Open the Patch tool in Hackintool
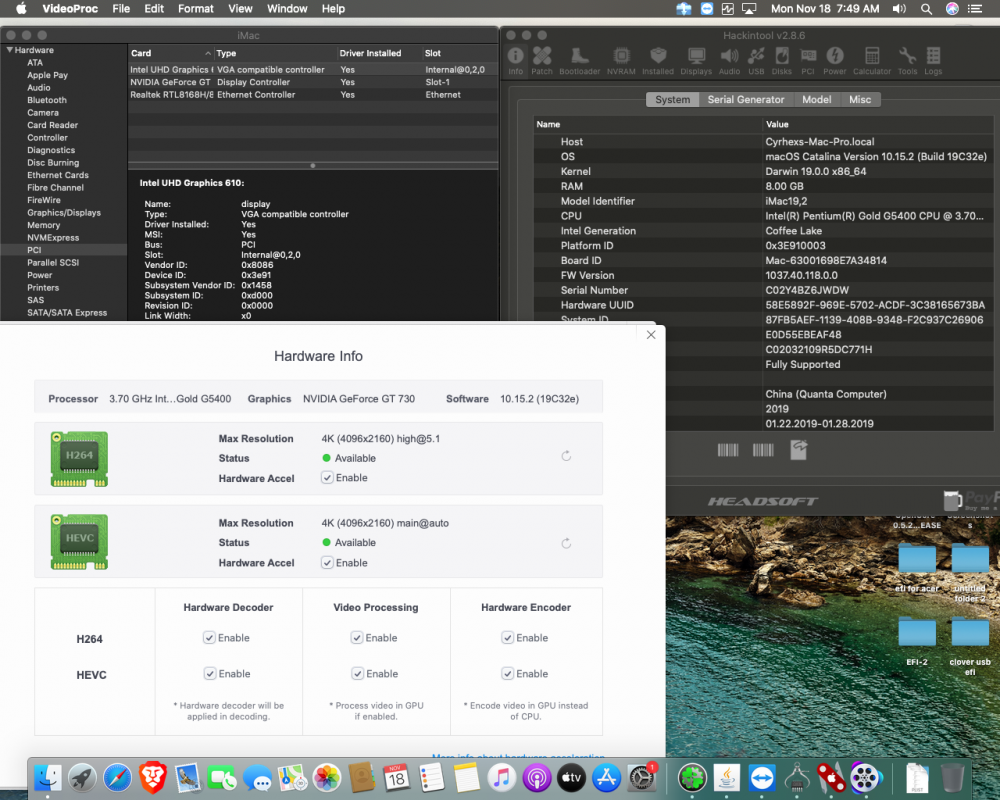This screenshot has height=800, width=1000. (541, 61)
